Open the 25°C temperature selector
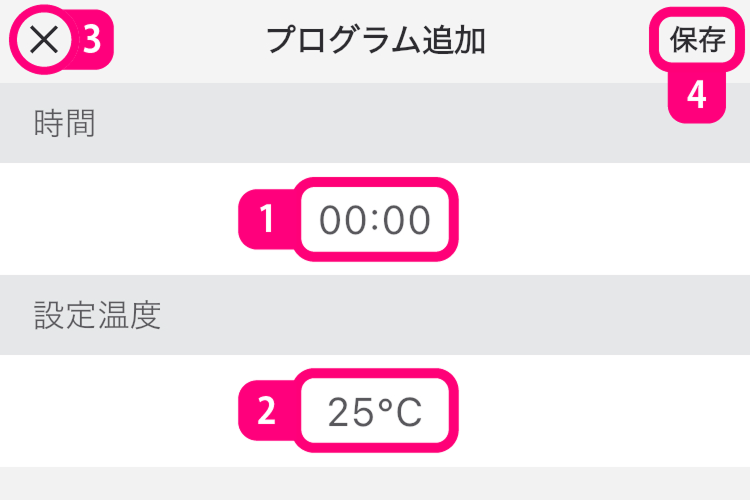750x500 pixels. coord(375,411)
